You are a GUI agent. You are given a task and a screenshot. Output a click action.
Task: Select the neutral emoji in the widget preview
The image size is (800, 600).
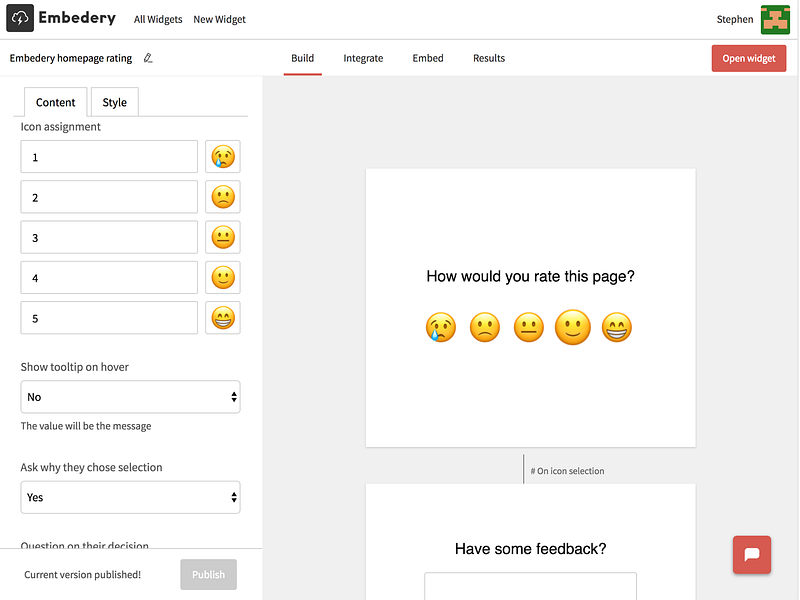tap(529, 327)
